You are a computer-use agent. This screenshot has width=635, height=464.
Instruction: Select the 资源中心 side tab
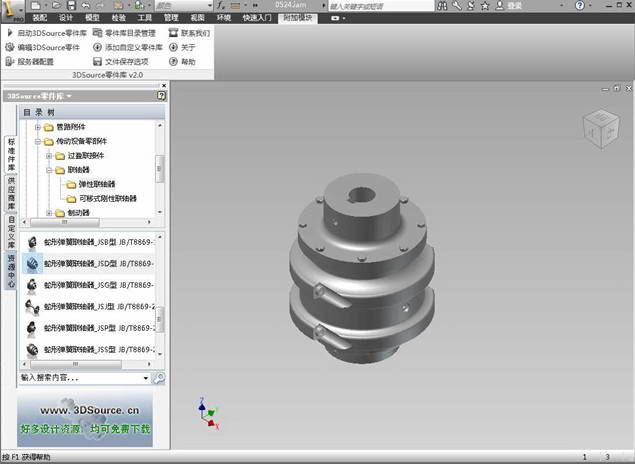tap(11, 270)
